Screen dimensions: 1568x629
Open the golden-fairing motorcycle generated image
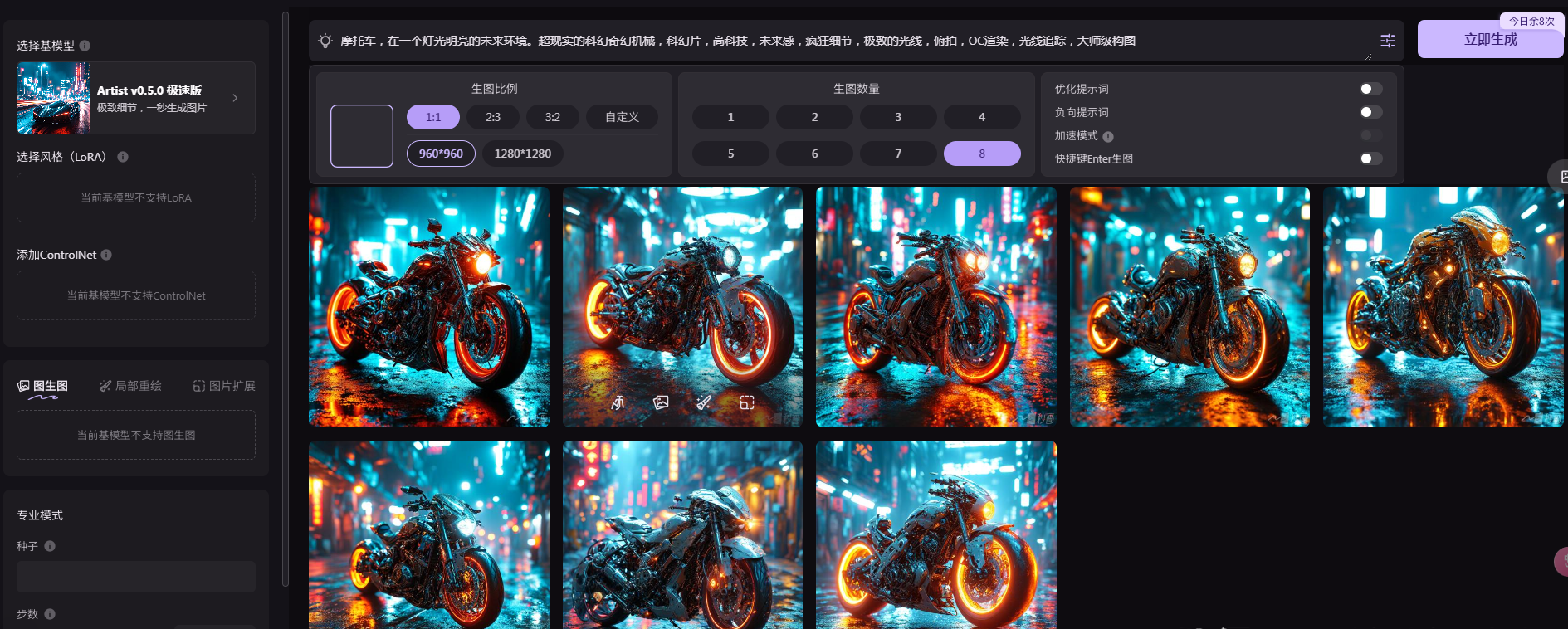click(x=1443, y=307)
